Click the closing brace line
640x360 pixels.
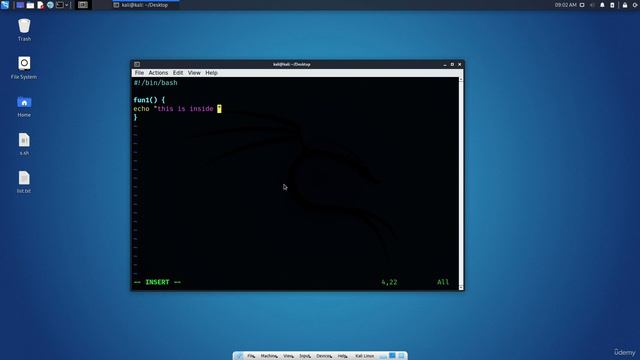tap(136, 118)
